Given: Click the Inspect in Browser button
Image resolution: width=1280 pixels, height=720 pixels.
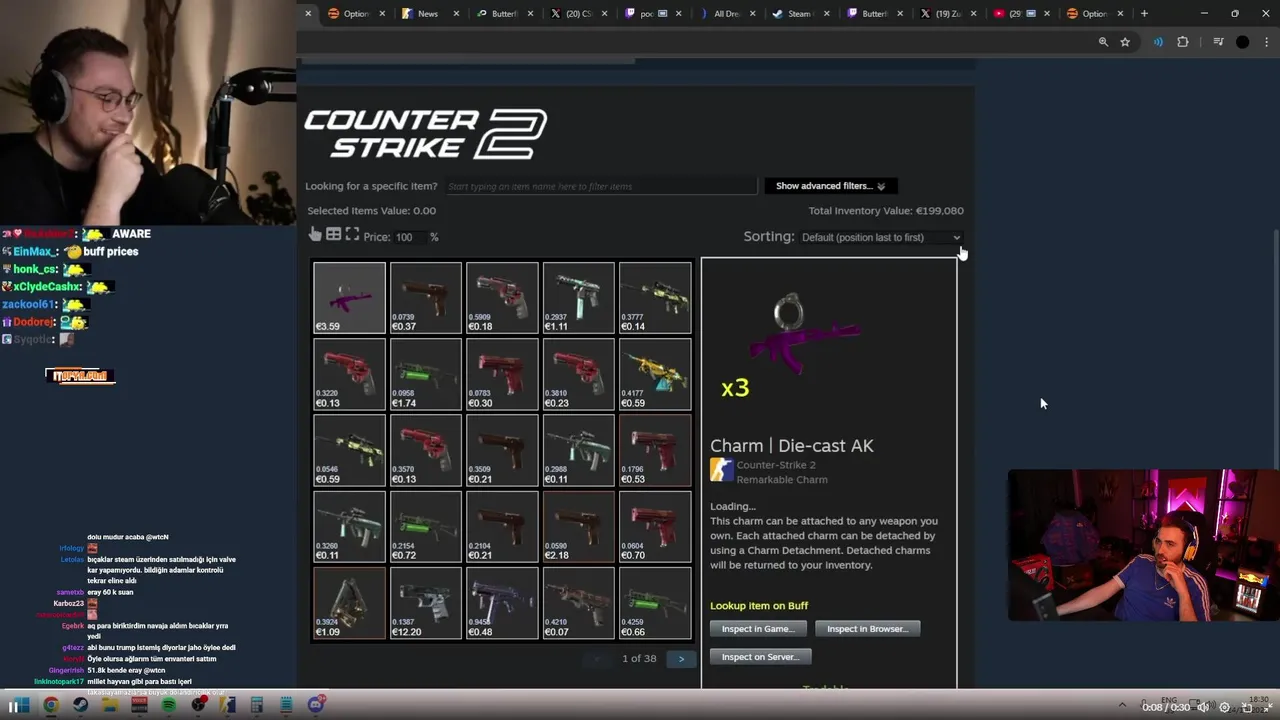Looking at the screenshot, I should point(867,629).
